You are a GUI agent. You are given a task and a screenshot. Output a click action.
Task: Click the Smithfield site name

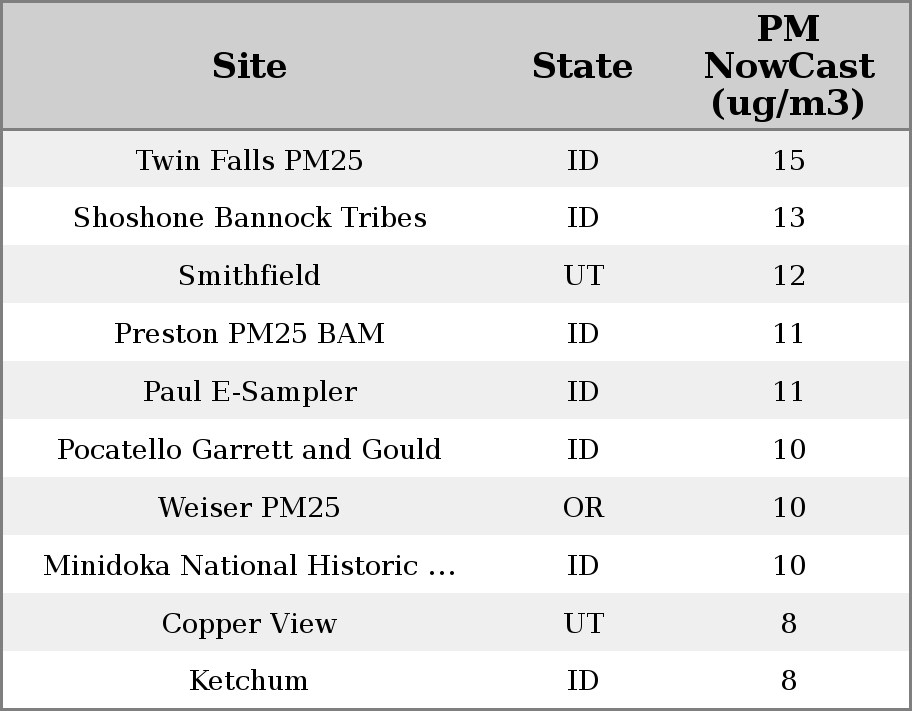click(249, 276)
